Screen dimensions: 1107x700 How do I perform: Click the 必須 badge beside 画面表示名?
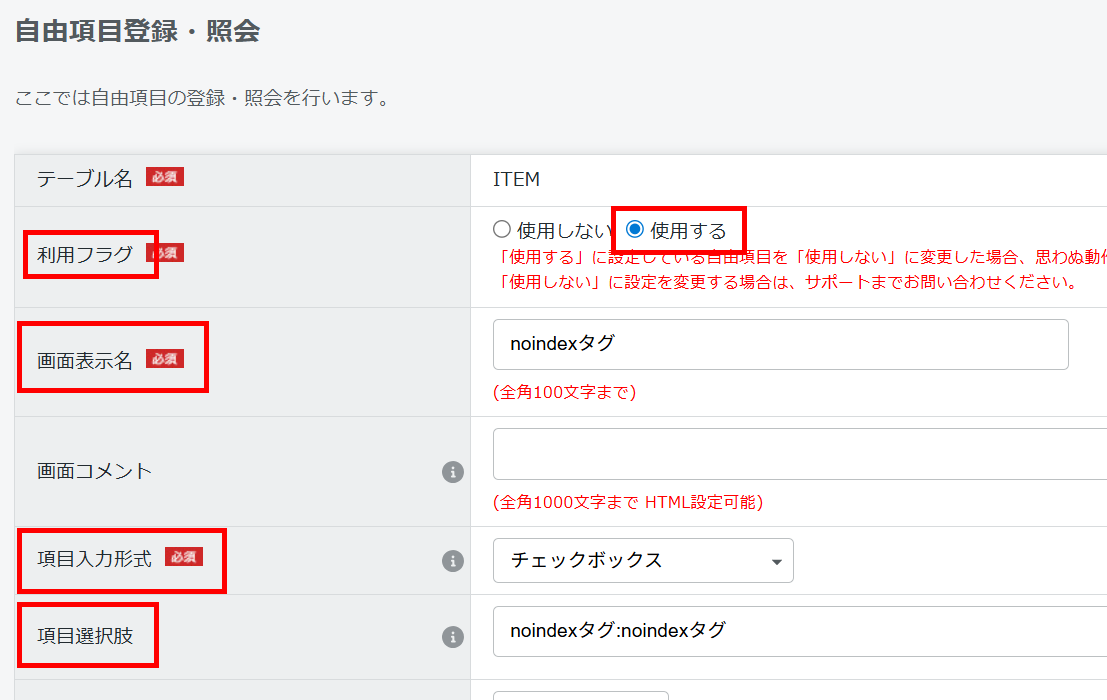[165, 358]
